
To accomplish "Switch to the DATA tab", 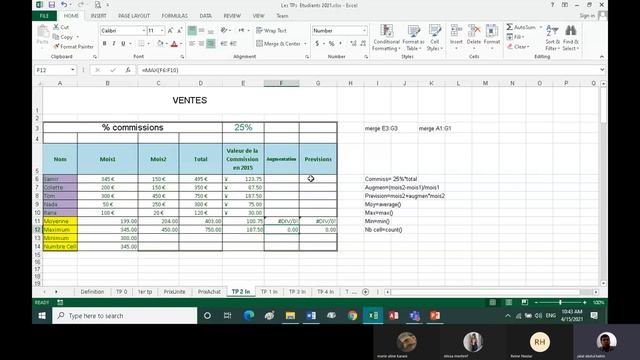I will [x=205, y=16].
